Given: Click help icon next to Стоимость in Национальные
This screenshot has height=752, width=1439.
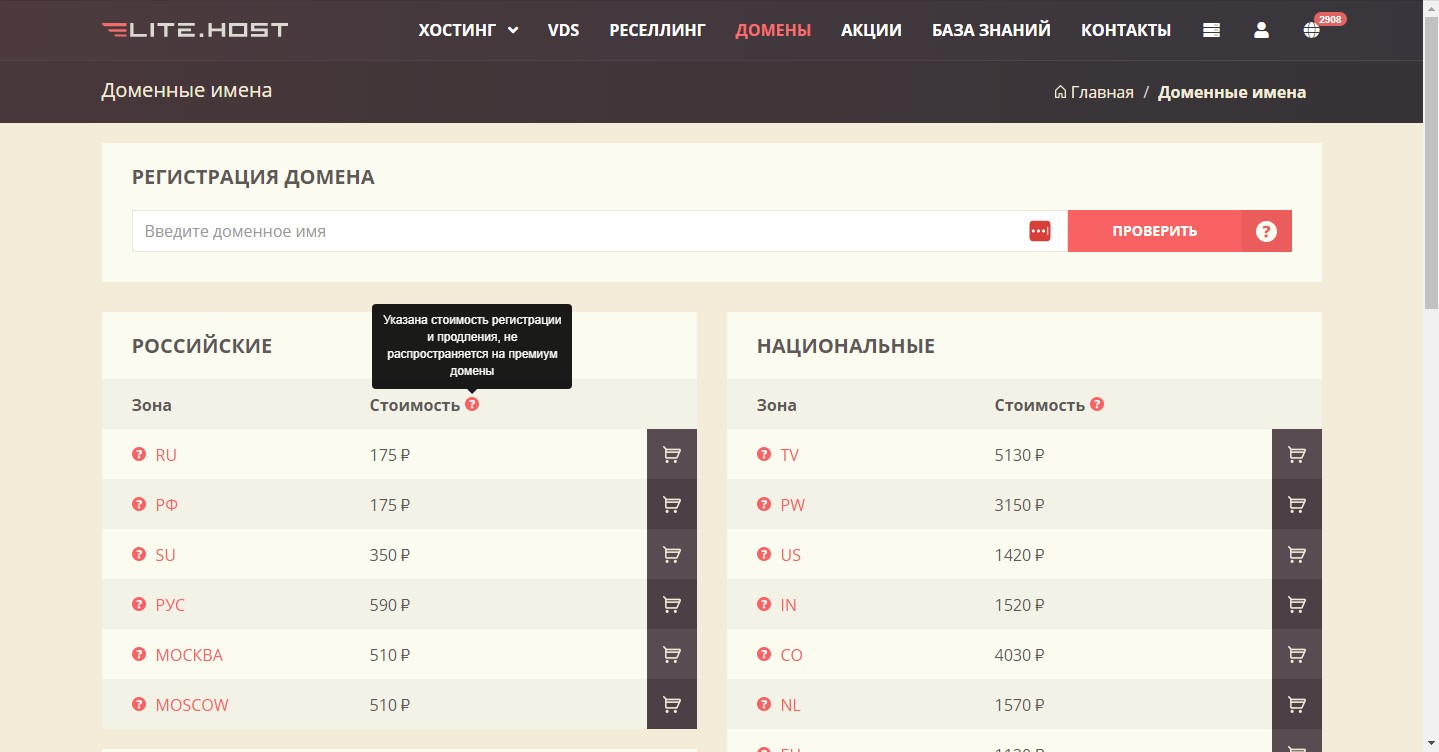Looking at the screenshot, I should 1097,404.
